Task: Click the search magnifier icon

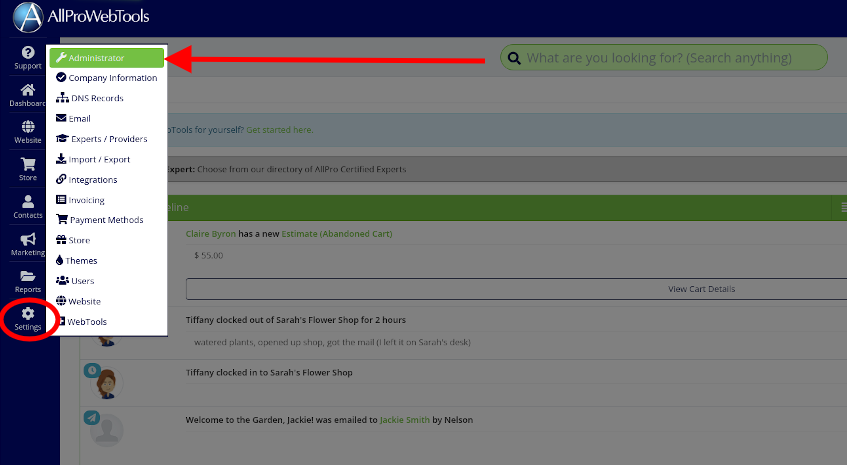Action: (x=514, y=58)
